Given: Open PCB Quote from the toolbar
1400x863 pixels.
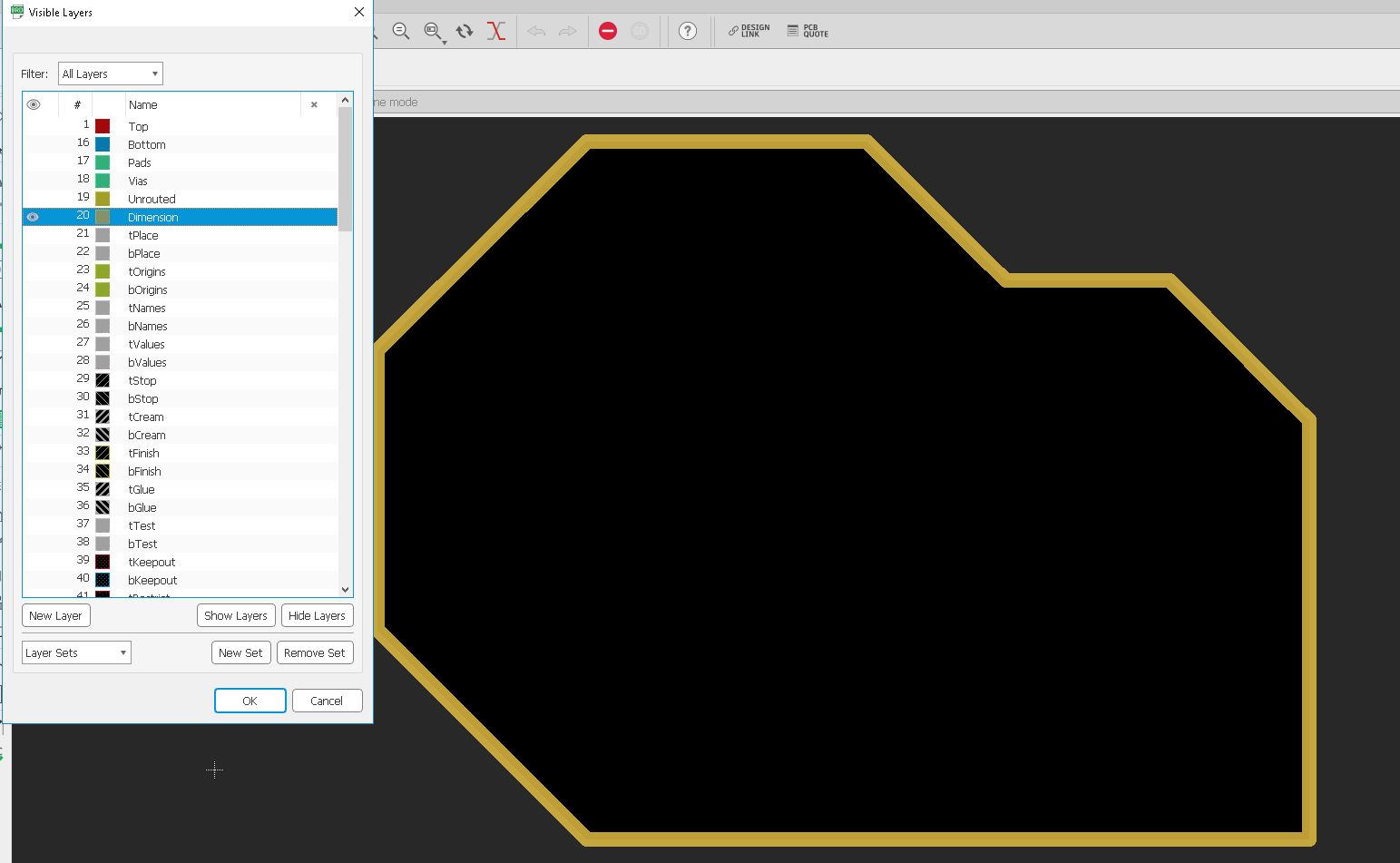Looking at the screenshot, I should [808, 31].
